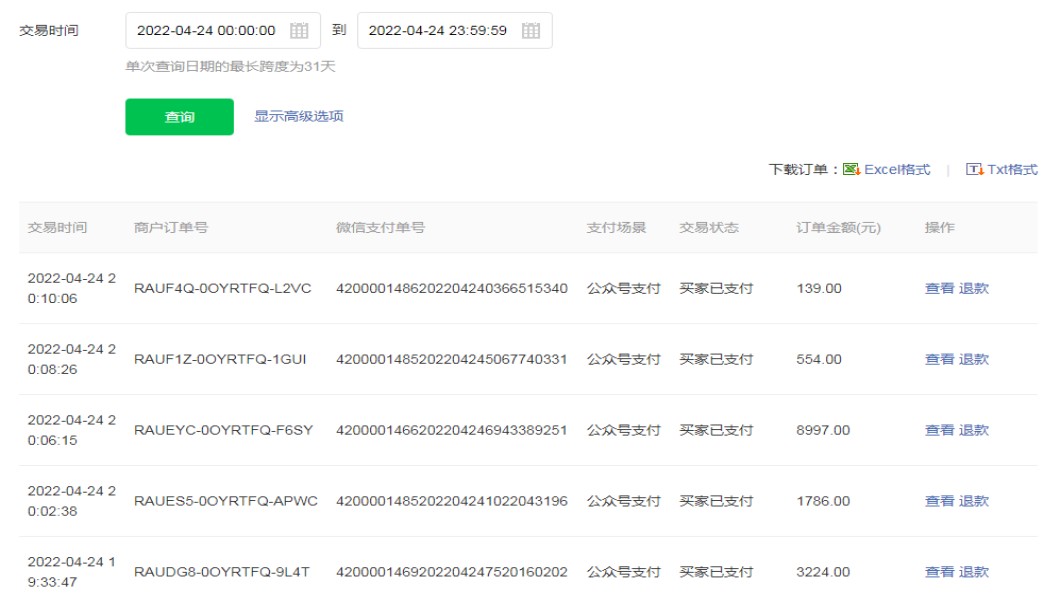The height and width of the screenshot is (605, 1043).
Task: Click the green 查询 button
Action: click(179, 117)
